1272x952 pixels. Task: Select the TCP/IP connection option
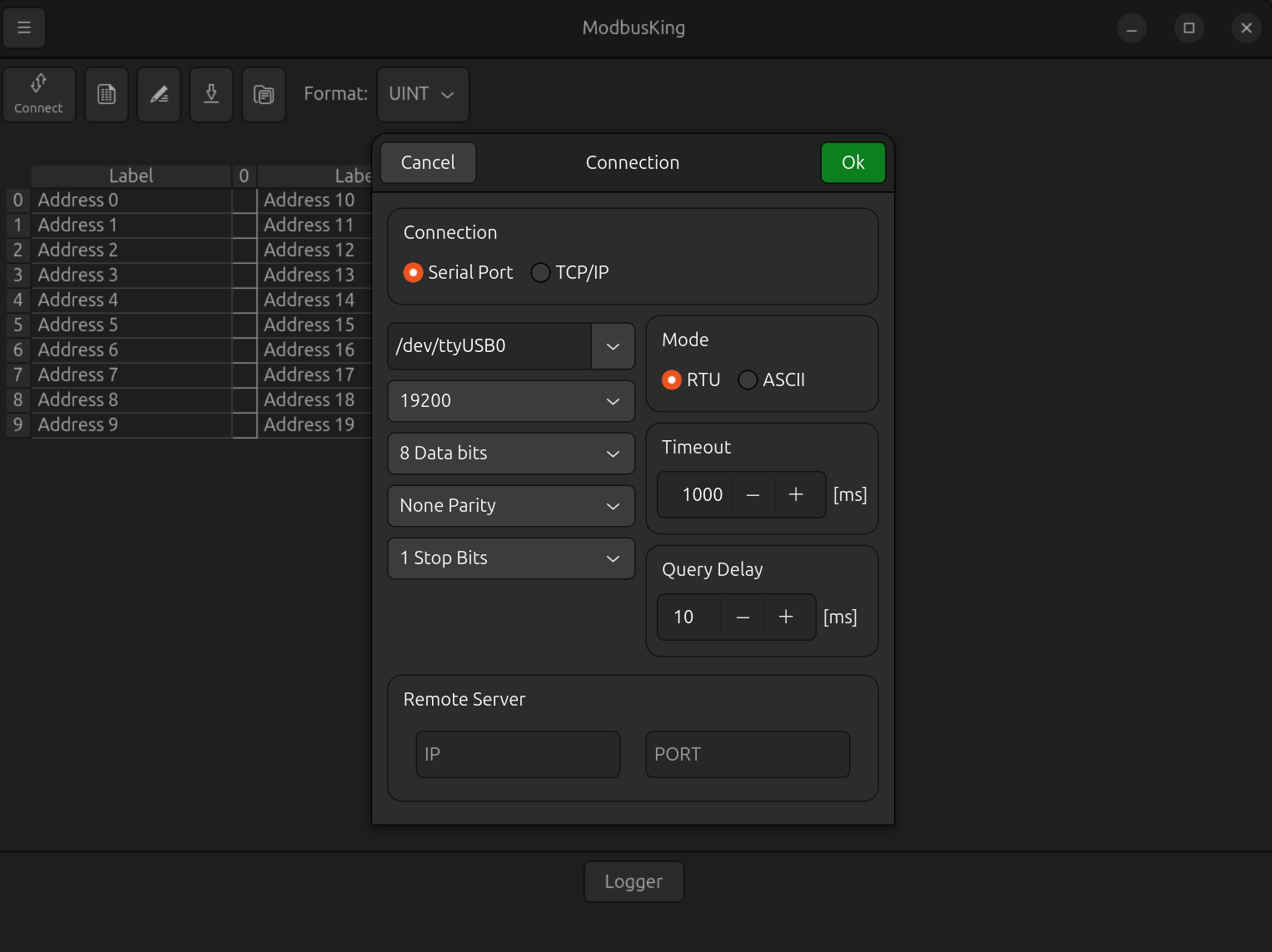[541, 273]
